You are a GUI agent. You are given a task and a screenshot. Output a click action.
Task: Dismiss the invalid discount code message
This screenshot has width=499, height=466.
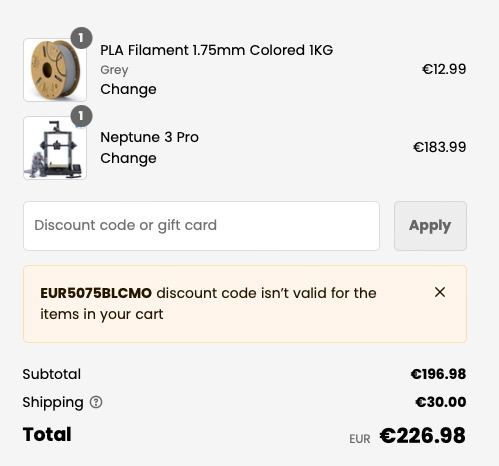[x=440, y=292]
